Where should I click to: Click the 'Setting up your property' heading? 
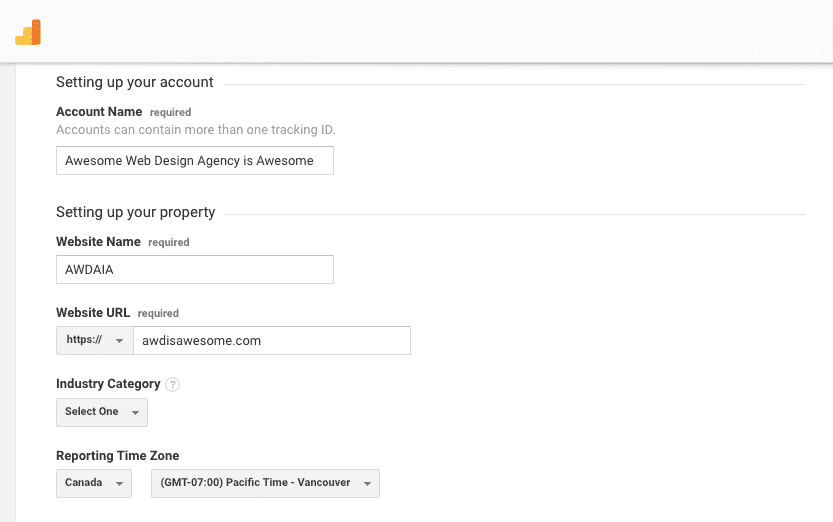coord(135,212)
